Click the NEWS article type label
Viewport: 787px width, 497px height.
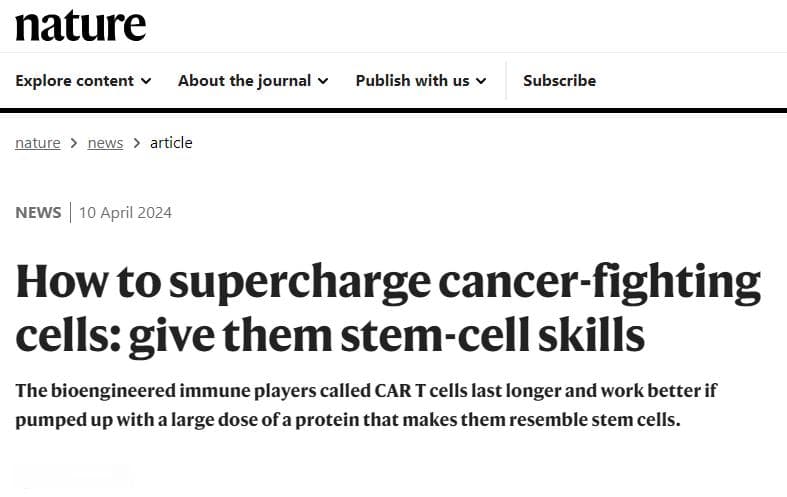[x=38, y=213]
